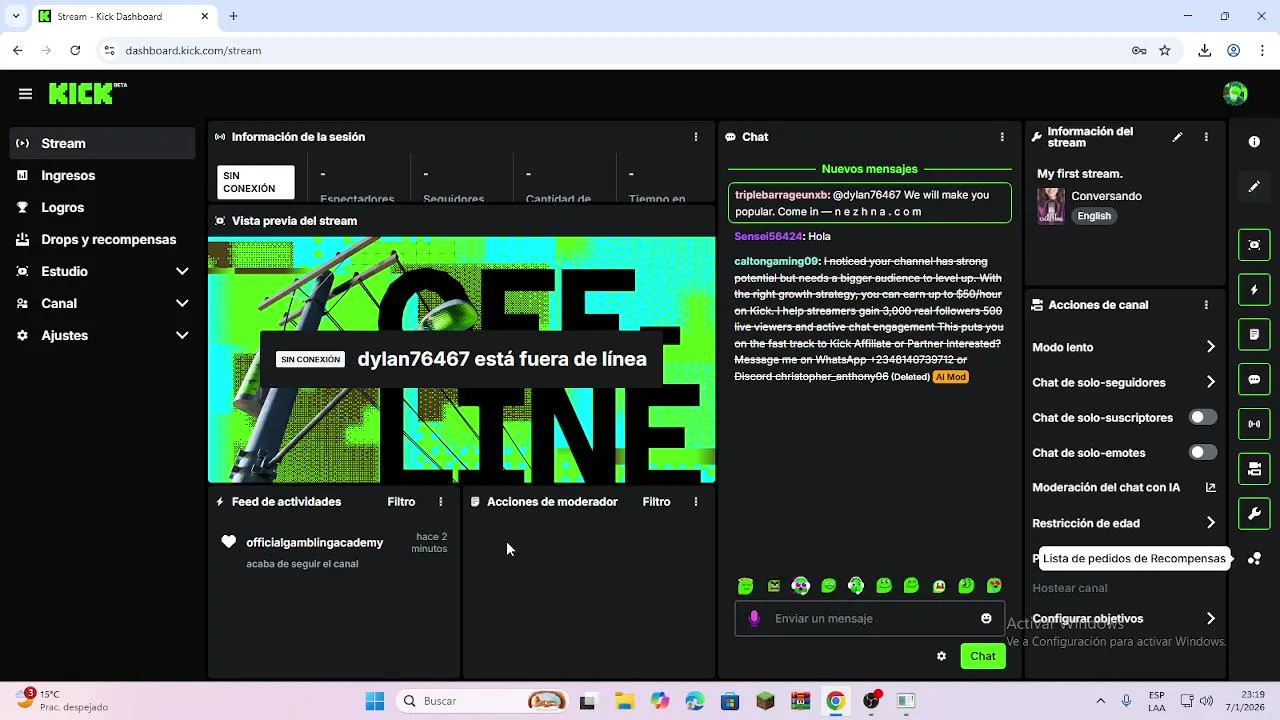Screen dimensions: 1280x720
Task: Click the English language tag
Action: click(x=1094, y=216)
